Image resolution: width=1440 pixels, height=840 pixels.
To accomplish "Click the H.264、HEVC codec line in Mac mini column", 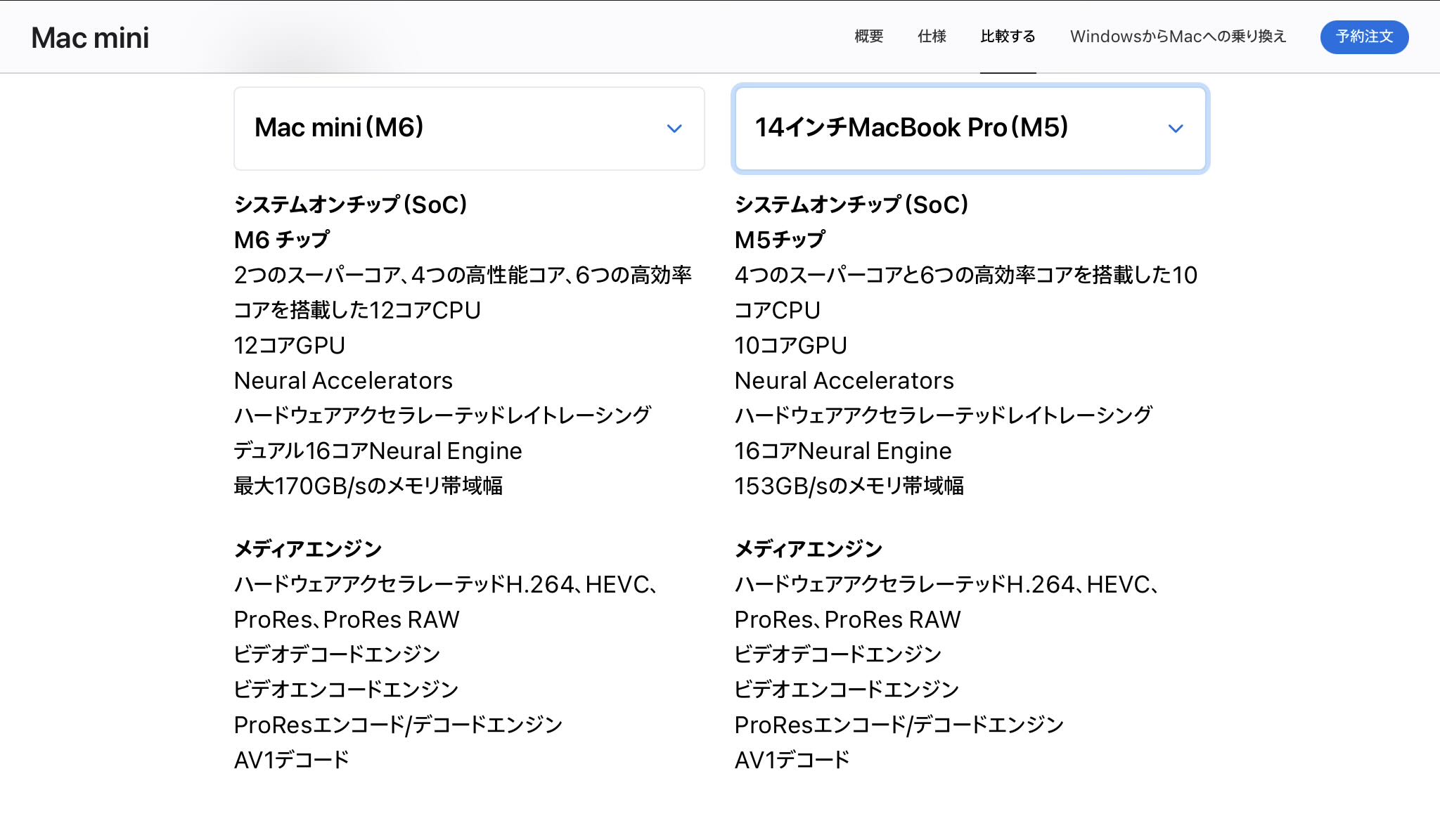I will point(446,602).
